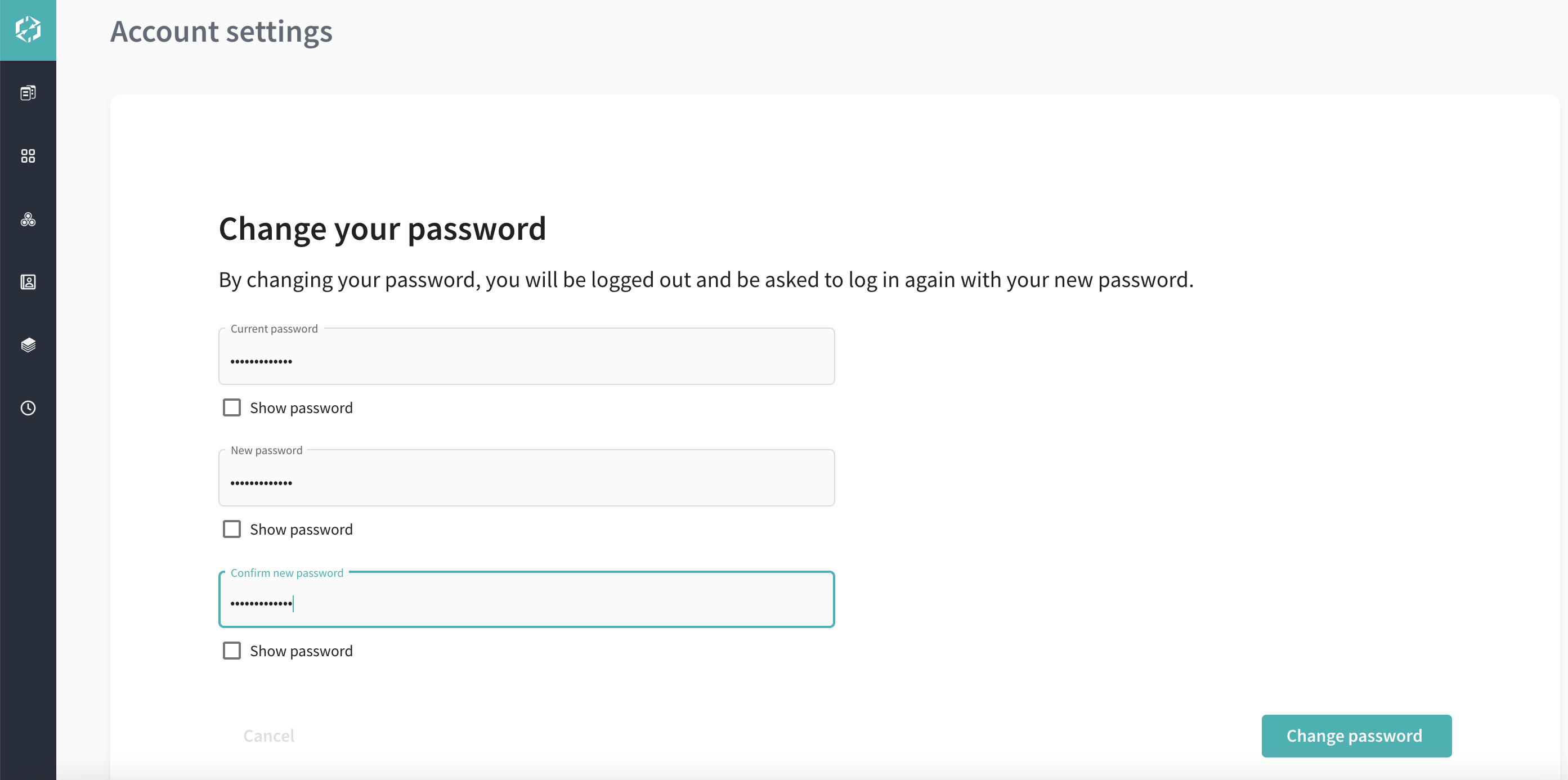Select the clusters icon in the sidebar
This screenshot has height=780, width=1568.
(28, 219)
